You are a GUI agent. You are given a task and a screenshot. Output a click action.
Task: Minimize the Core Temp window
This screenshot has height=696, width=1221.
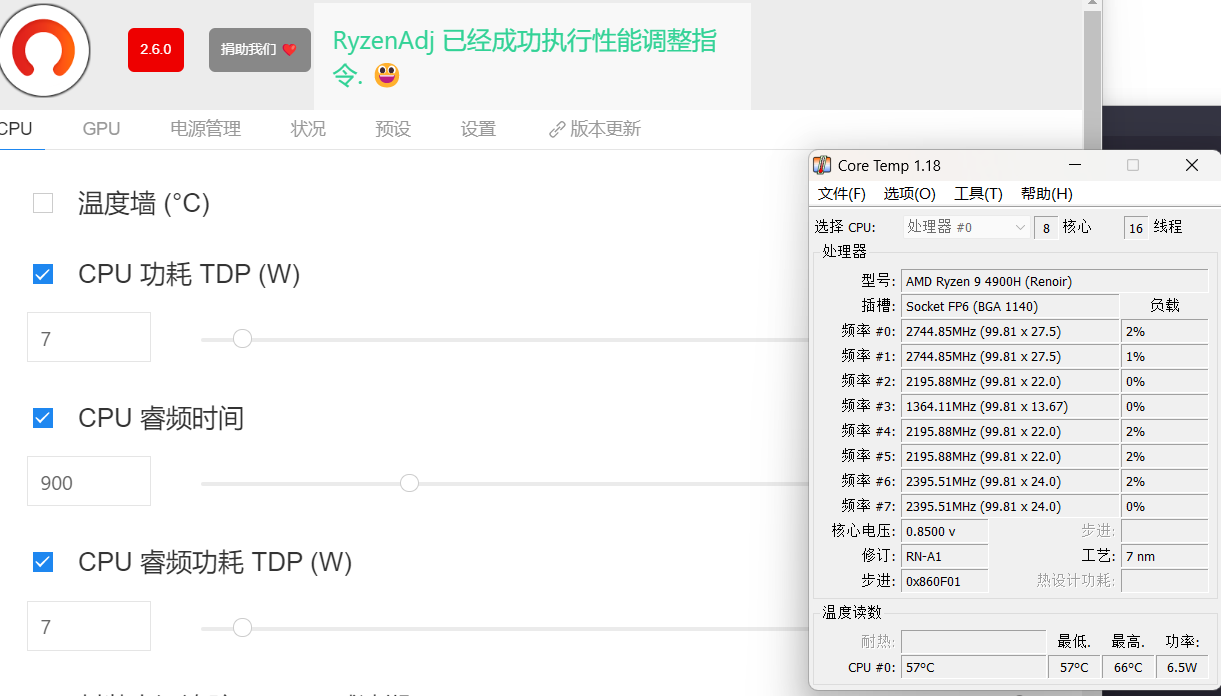tap(1074, 165)
